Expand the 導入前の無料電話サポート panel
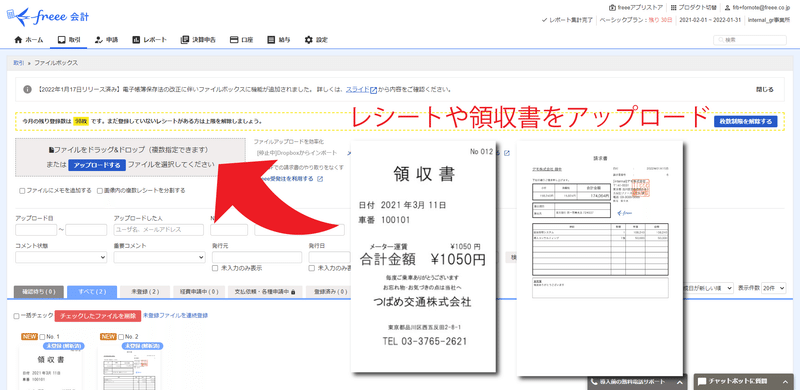 point(637,382)
